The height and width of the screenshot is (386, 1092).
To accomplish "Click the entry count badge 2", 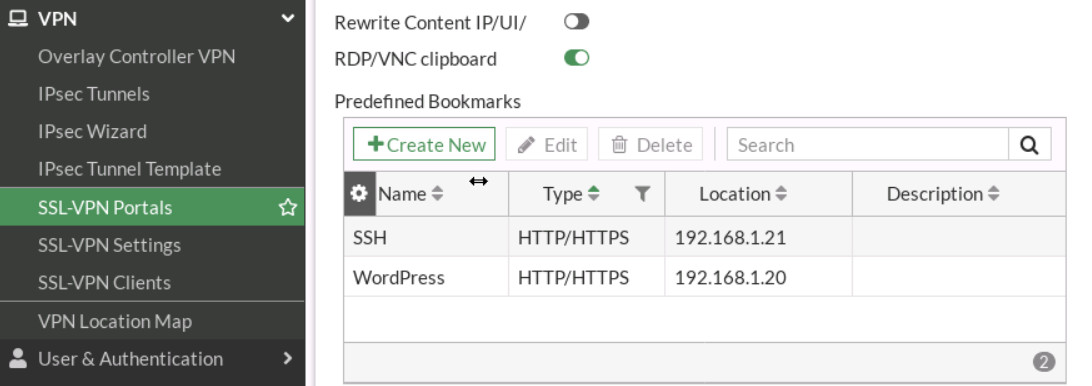I will click(x=1043, y=362).
